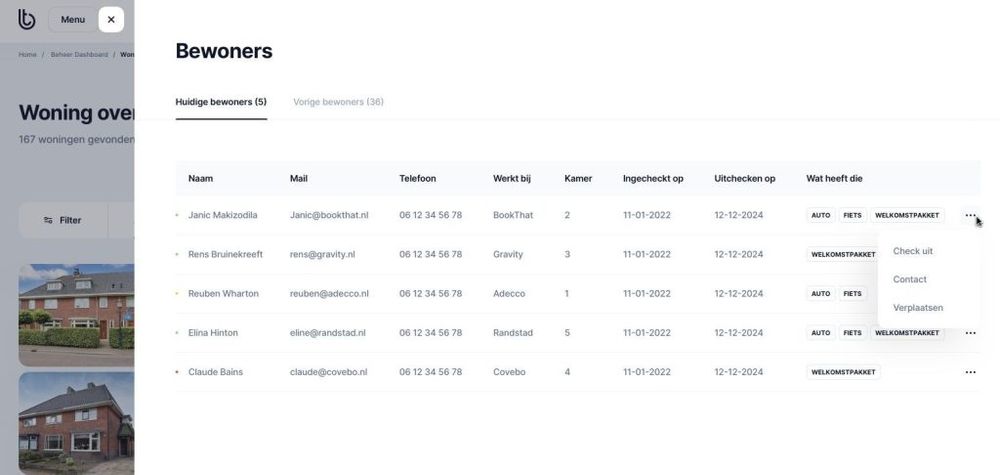Click Home breadcrumb link
This screenshot has width=1000, height=475.
pyautogui.click(x=27, y=55)
